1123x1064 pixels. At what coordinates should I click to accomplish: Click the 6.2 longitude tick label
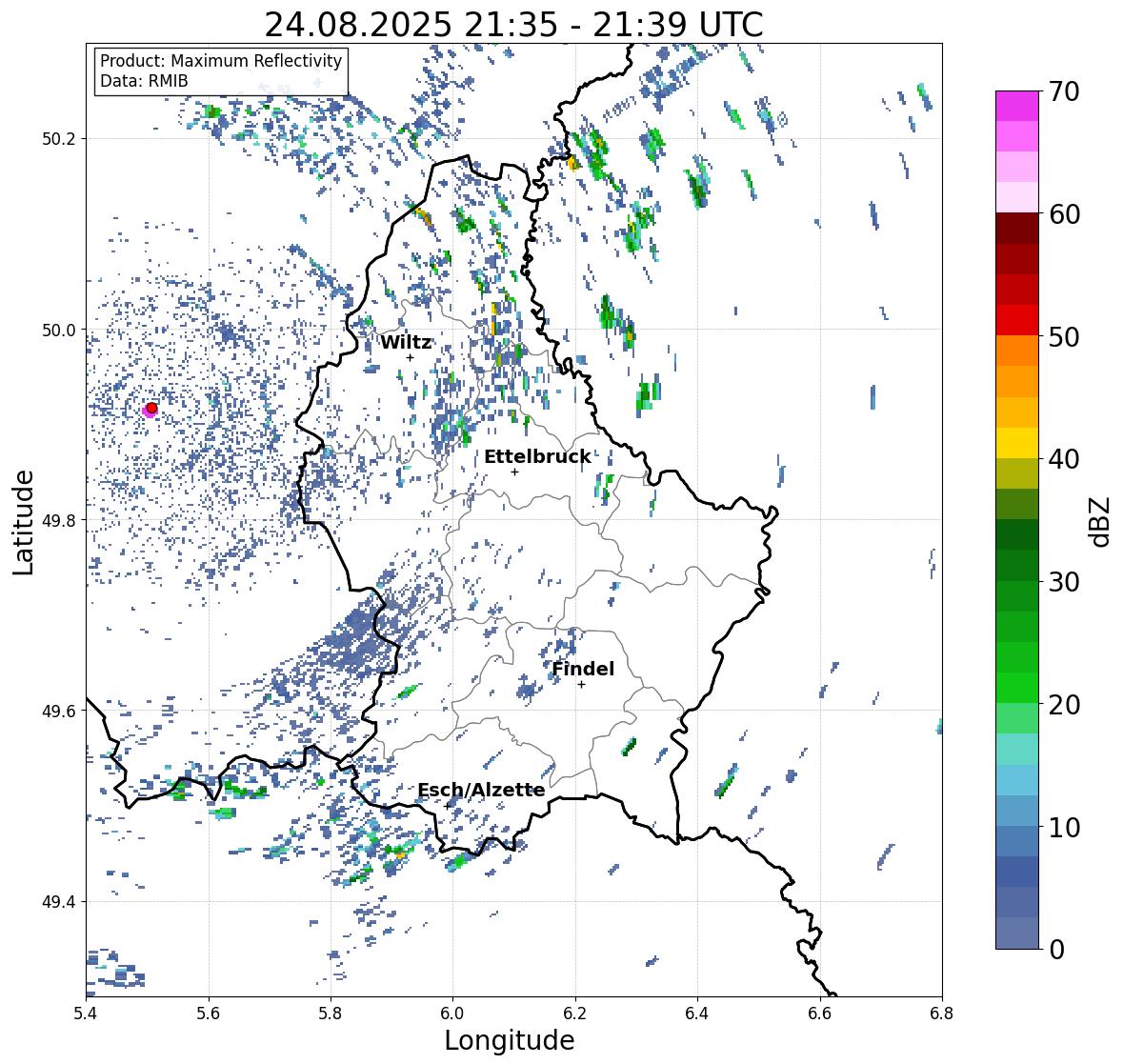click(x=575, y=1013)
